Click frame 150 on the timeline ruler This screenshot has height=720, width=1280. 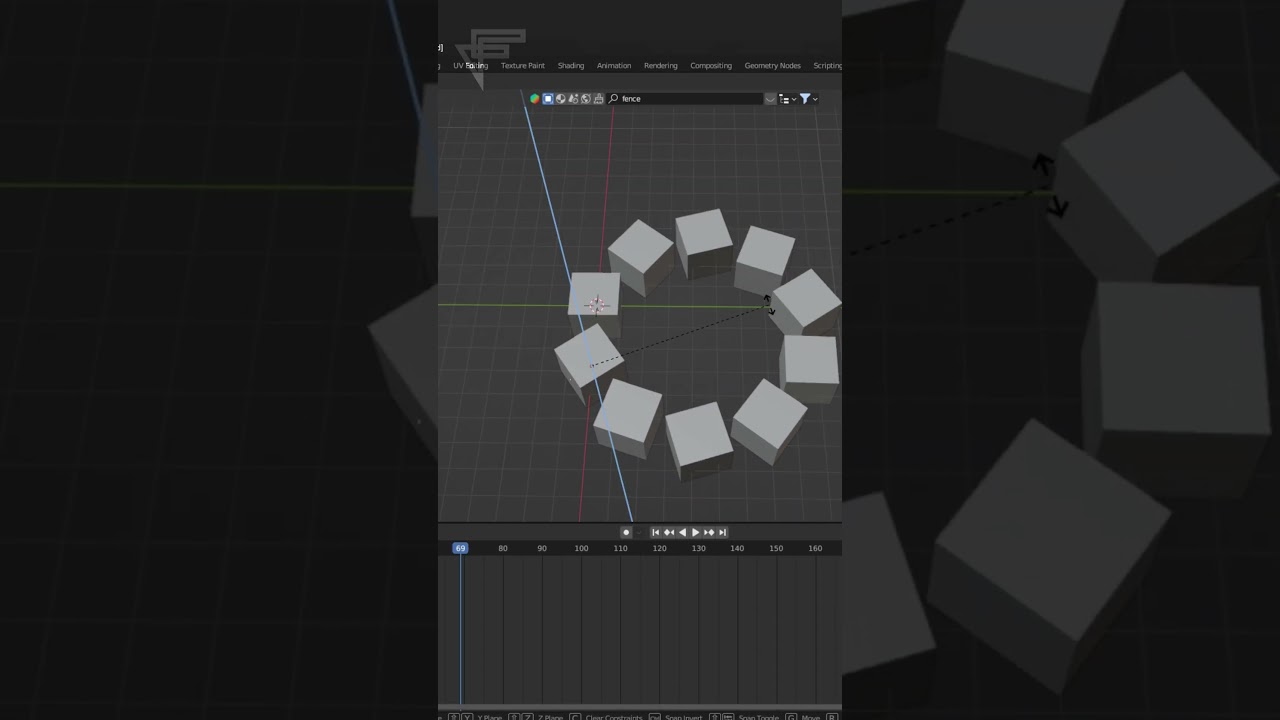click(776, 548)
